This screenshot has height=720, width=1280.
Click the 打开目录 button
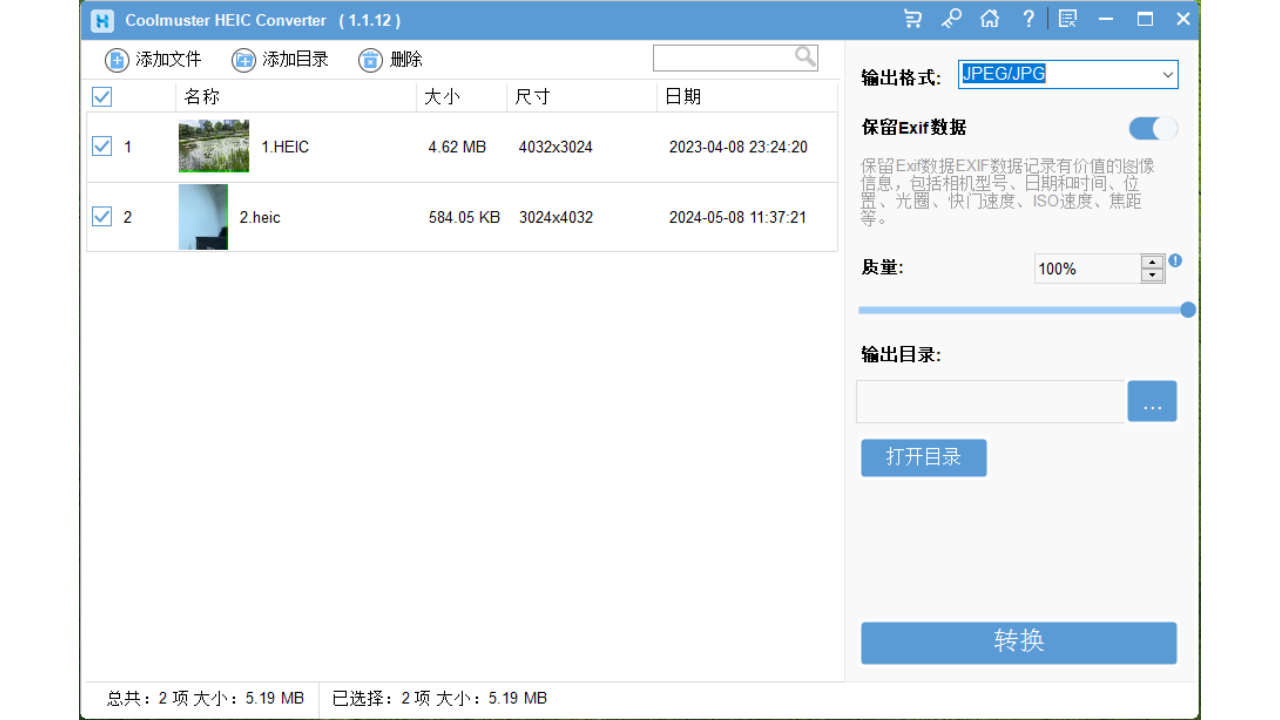[924, 458]
